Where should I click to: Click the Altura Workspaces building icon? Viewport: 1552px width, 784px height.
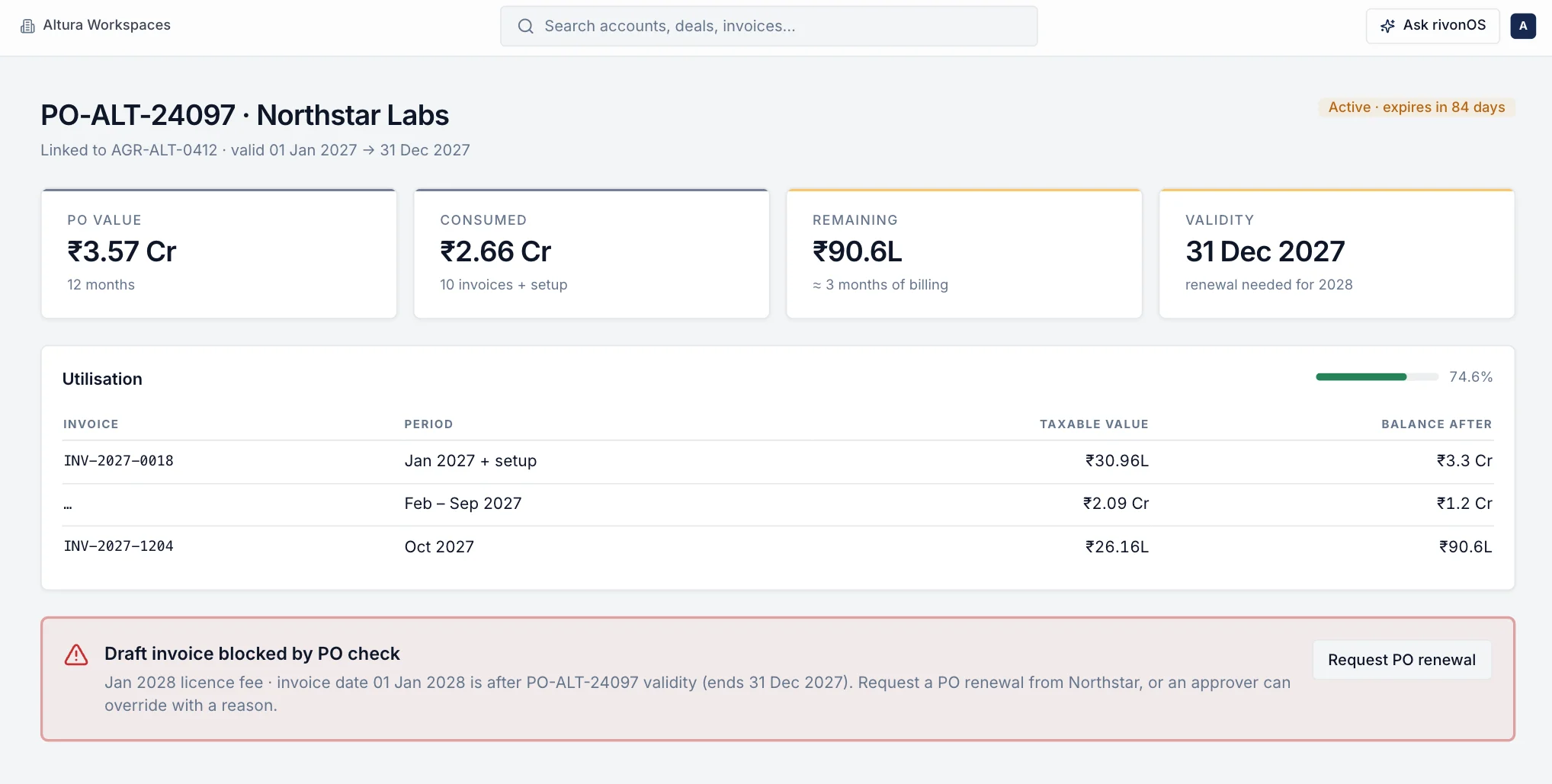pyautogui.click(x=27, y=26)
